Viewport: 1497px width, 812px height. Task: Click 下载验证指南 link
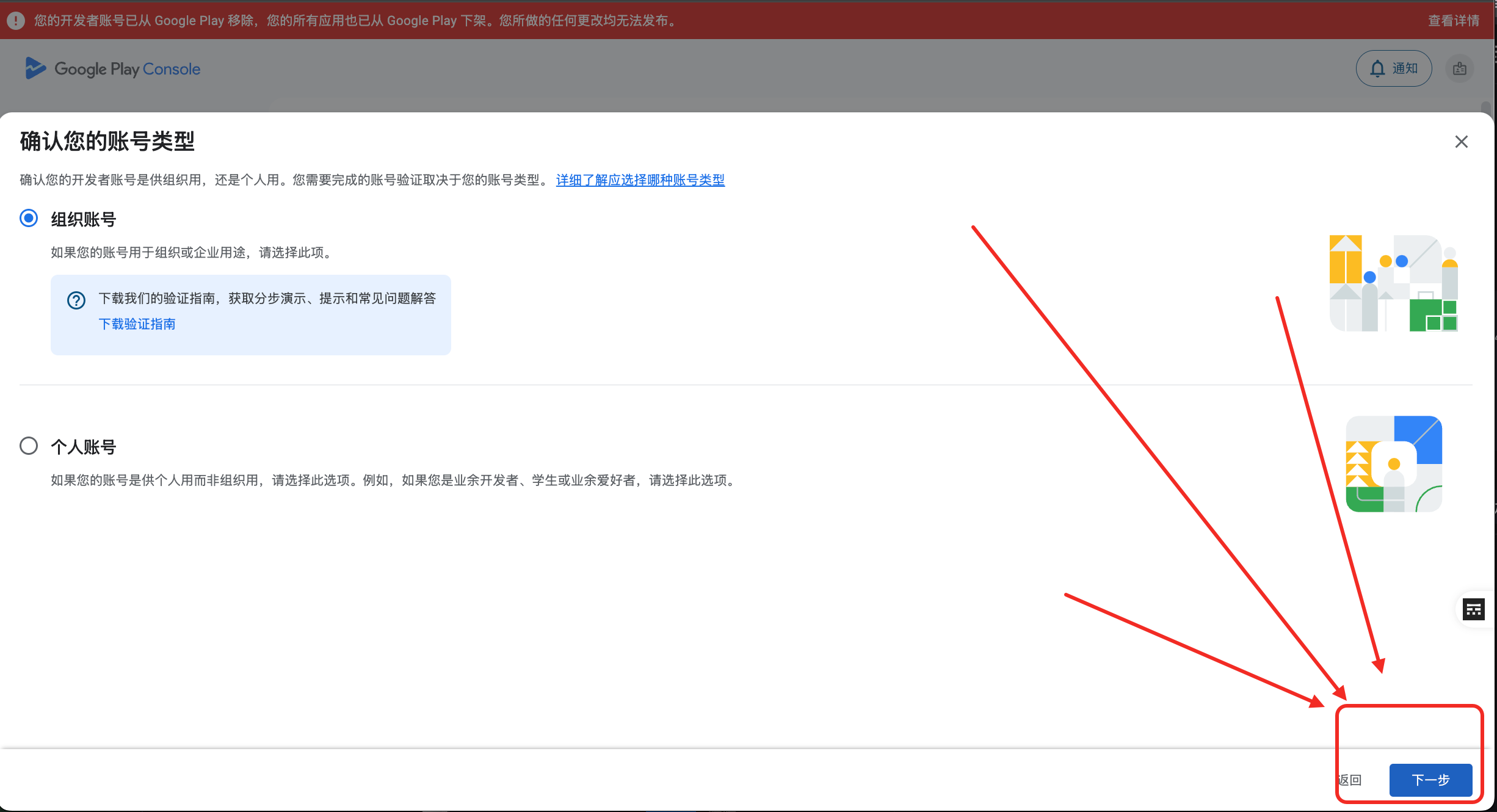[137, 324]
